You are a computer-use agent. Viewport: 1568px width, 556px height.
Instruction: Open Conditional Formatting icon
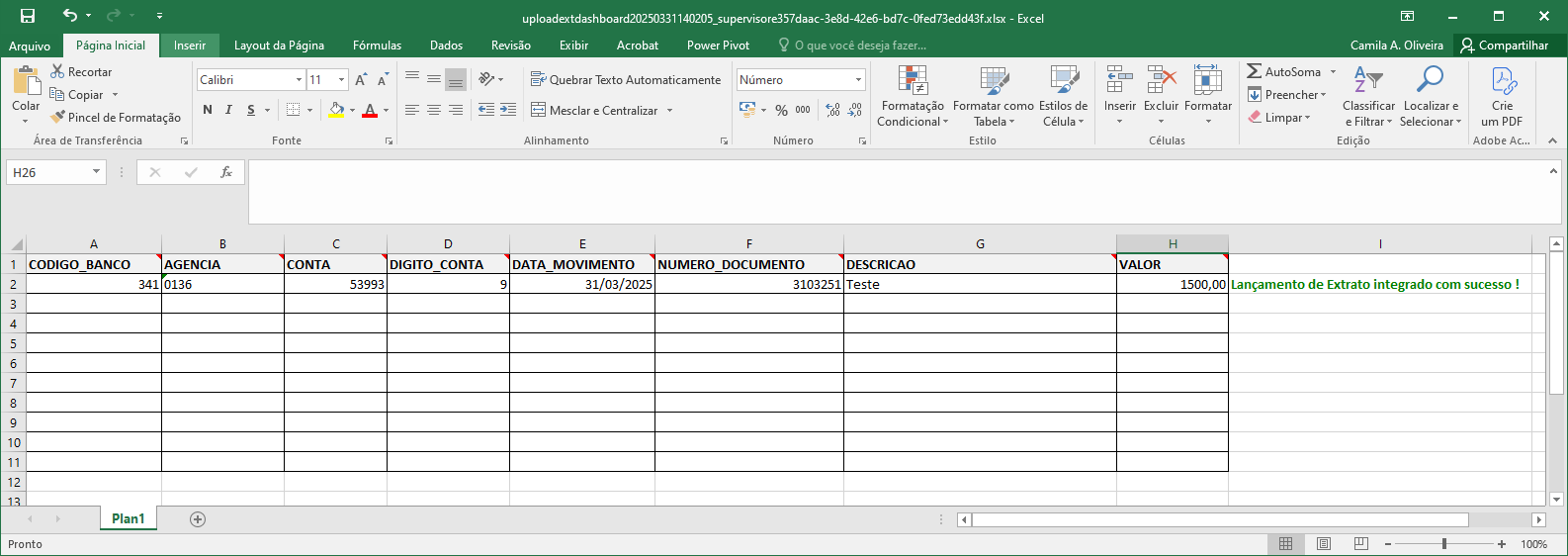tap(913, 81)
